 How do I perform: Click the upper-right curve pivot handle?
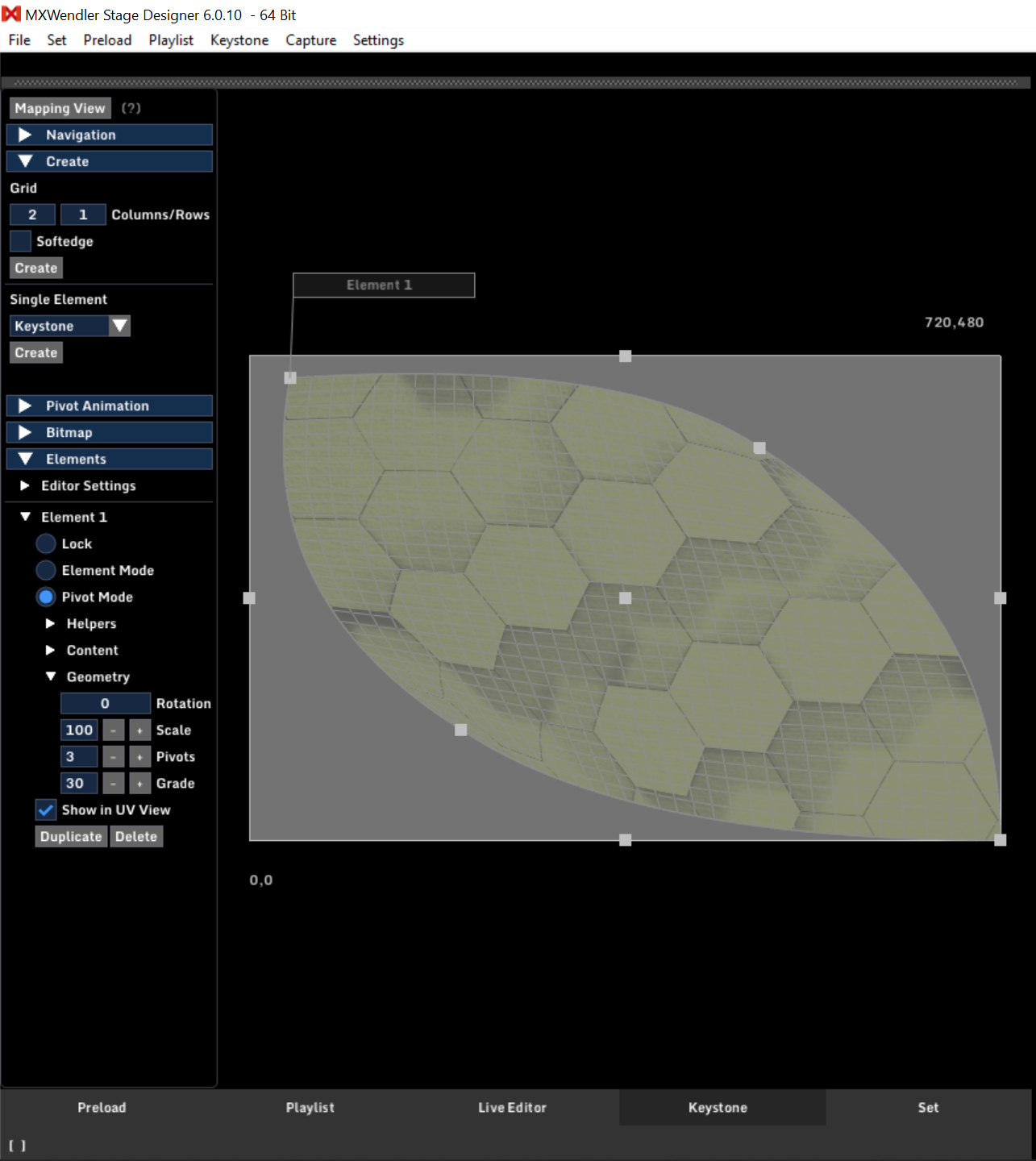pyautogui.click(x=759, y=447)
